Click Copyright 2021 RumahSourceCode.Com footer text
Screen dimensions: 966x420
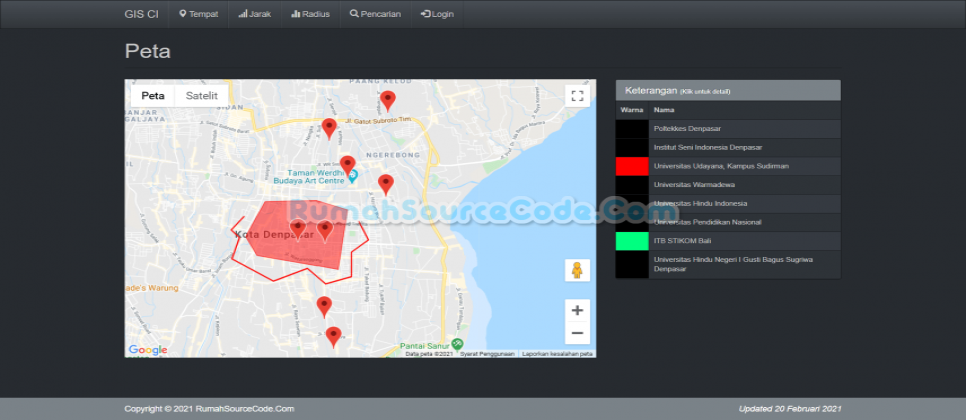pos(209,409)
